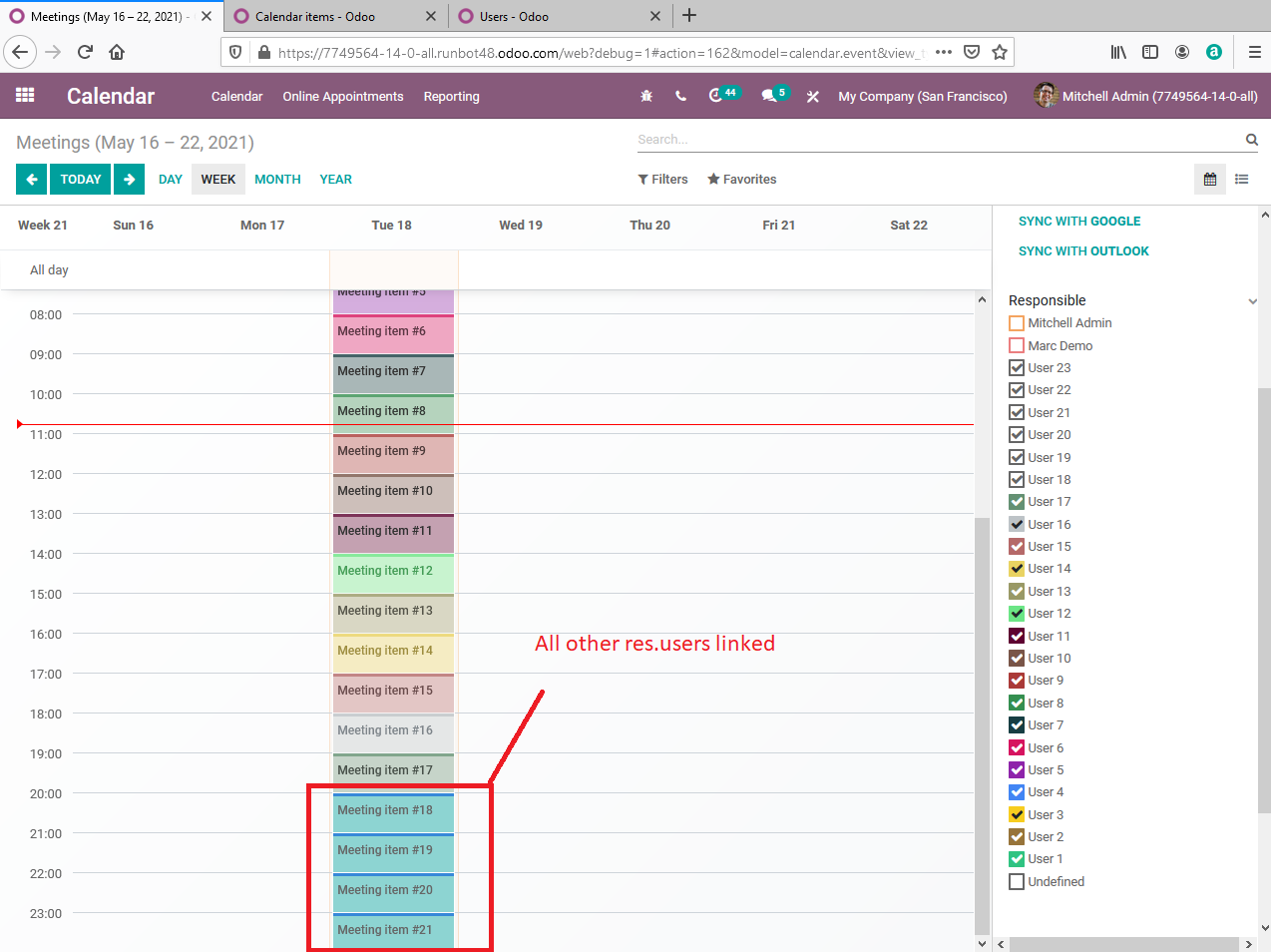Uncheck the User 23 responsible filter
This screenshot has width=1271, height=952.
(x=1018, y=367)
